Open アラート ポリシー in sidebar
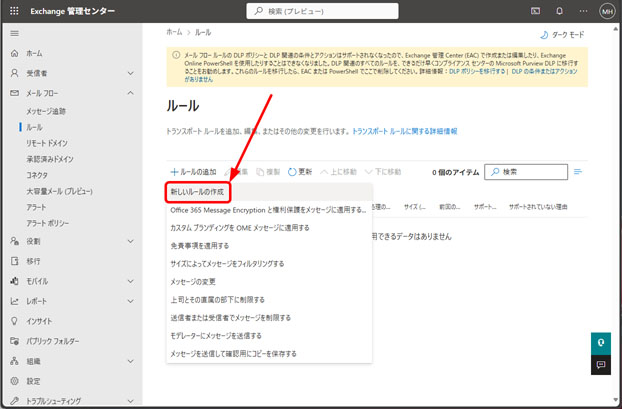 (x=48, y=223)
